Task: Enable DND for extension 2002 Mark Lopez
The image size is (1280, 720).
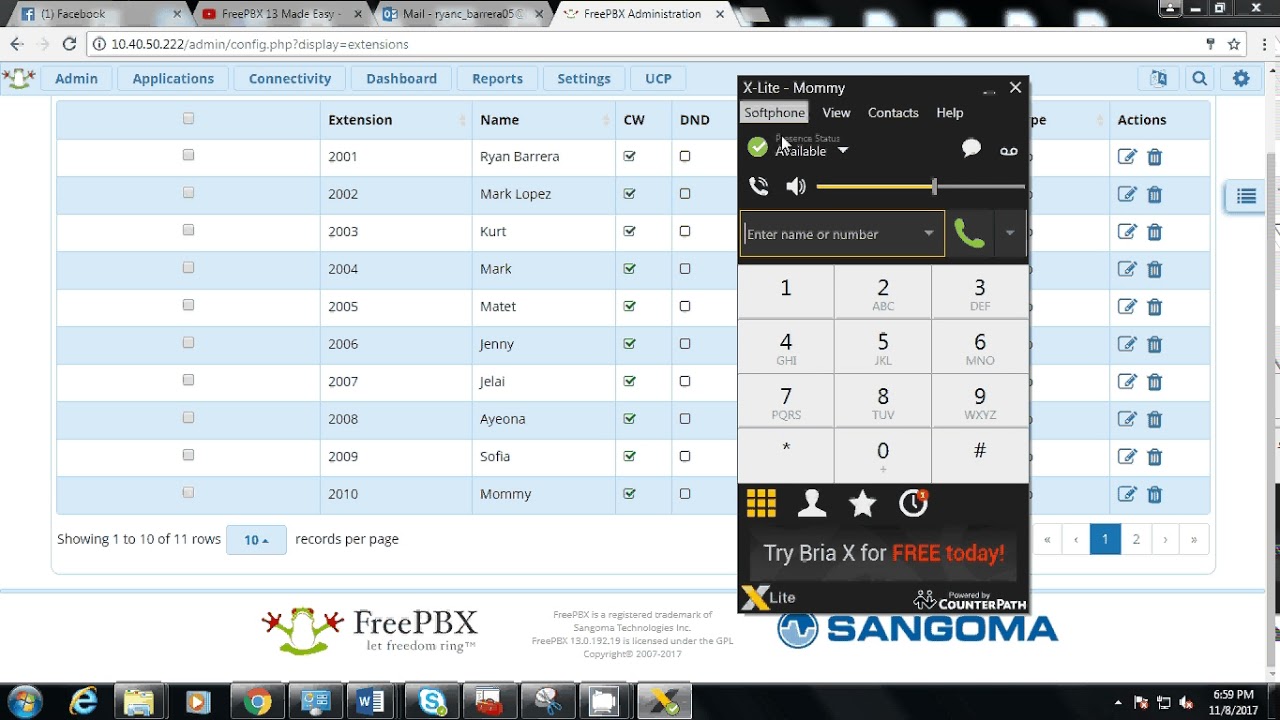Action: click(x=685, y=194)
